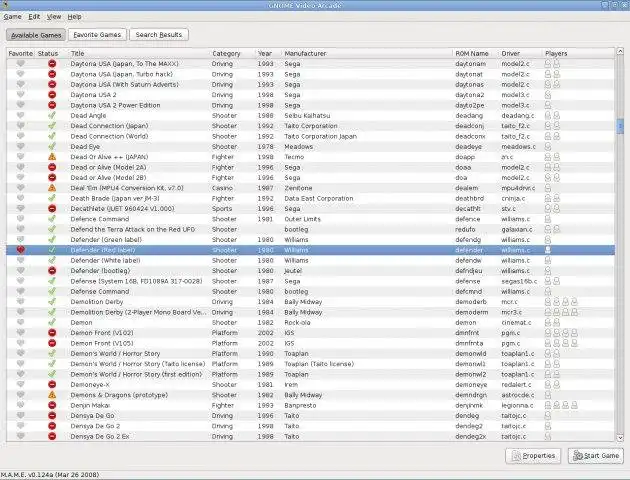Select Densya De Go title
This screenshot has width=630, height=480.
pyautogui.click(x=92, y=416)
